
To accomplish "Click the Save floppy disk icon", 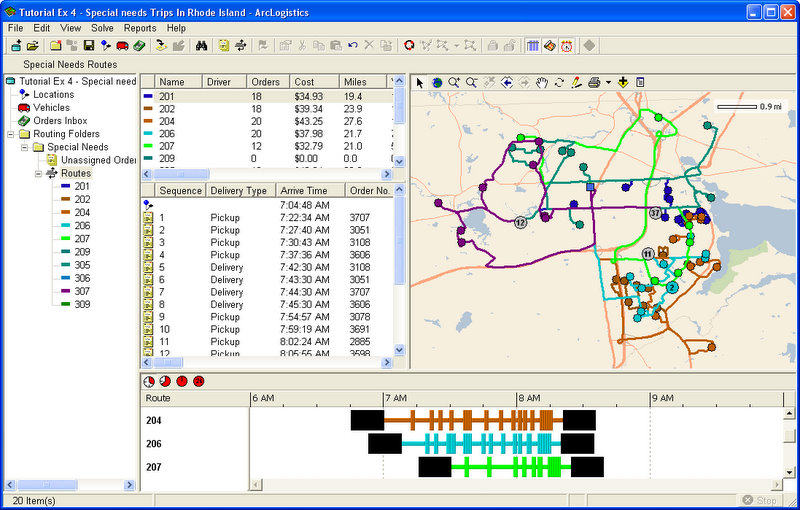I will (x=89, y=46).
